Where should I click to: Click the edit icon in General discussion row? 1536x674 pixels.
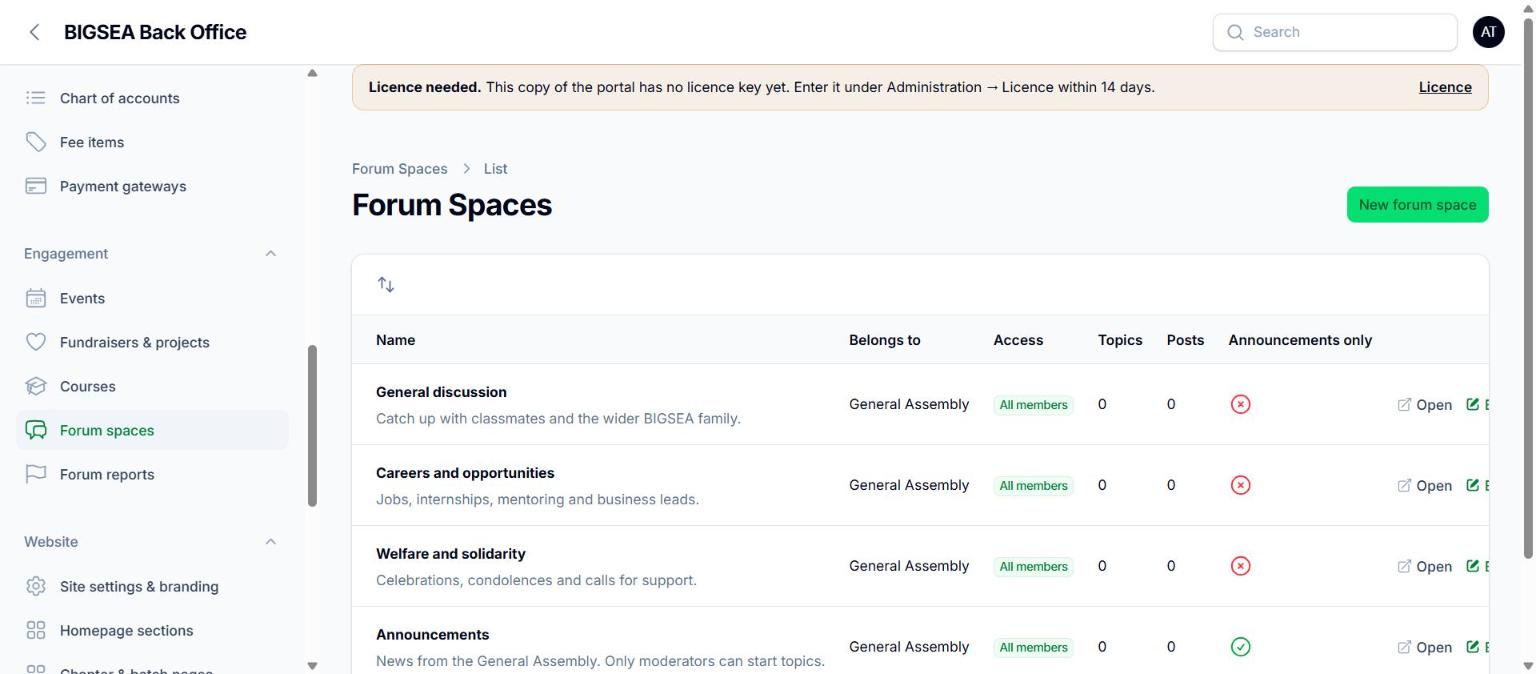1472,404
